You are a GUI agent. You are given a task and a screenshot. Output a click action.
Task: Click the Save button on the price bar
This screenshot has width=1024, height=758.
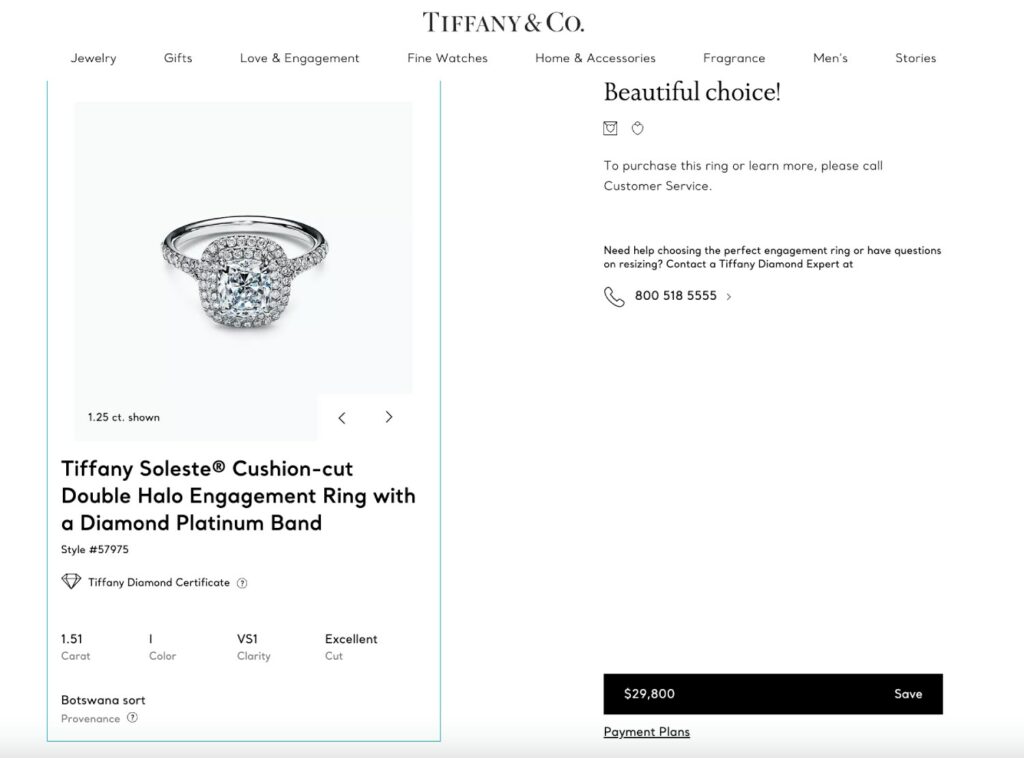pos(907,694)
